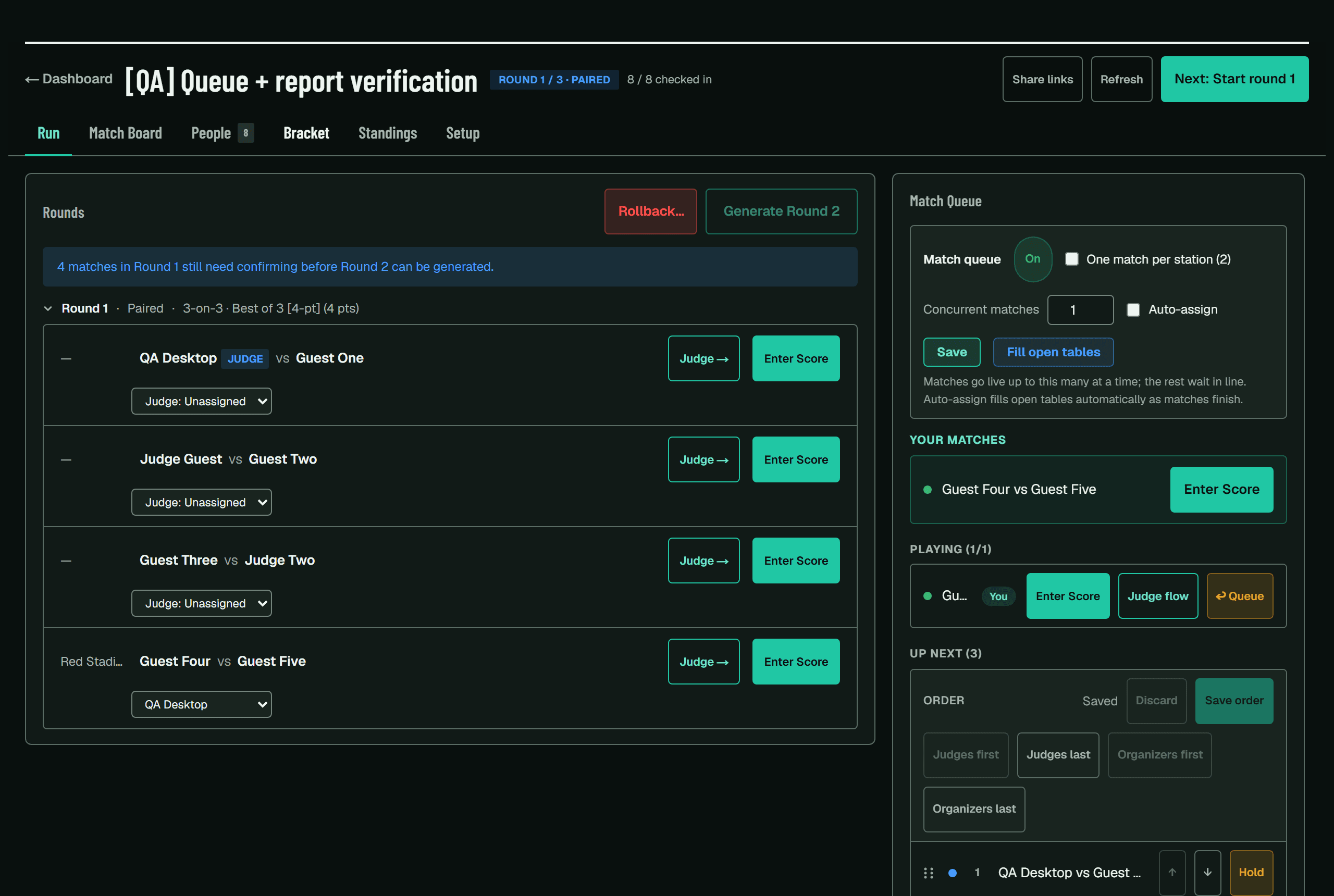Open the Standings tab
This screenshot has width=1334, height=896.
tap(388, 134)
